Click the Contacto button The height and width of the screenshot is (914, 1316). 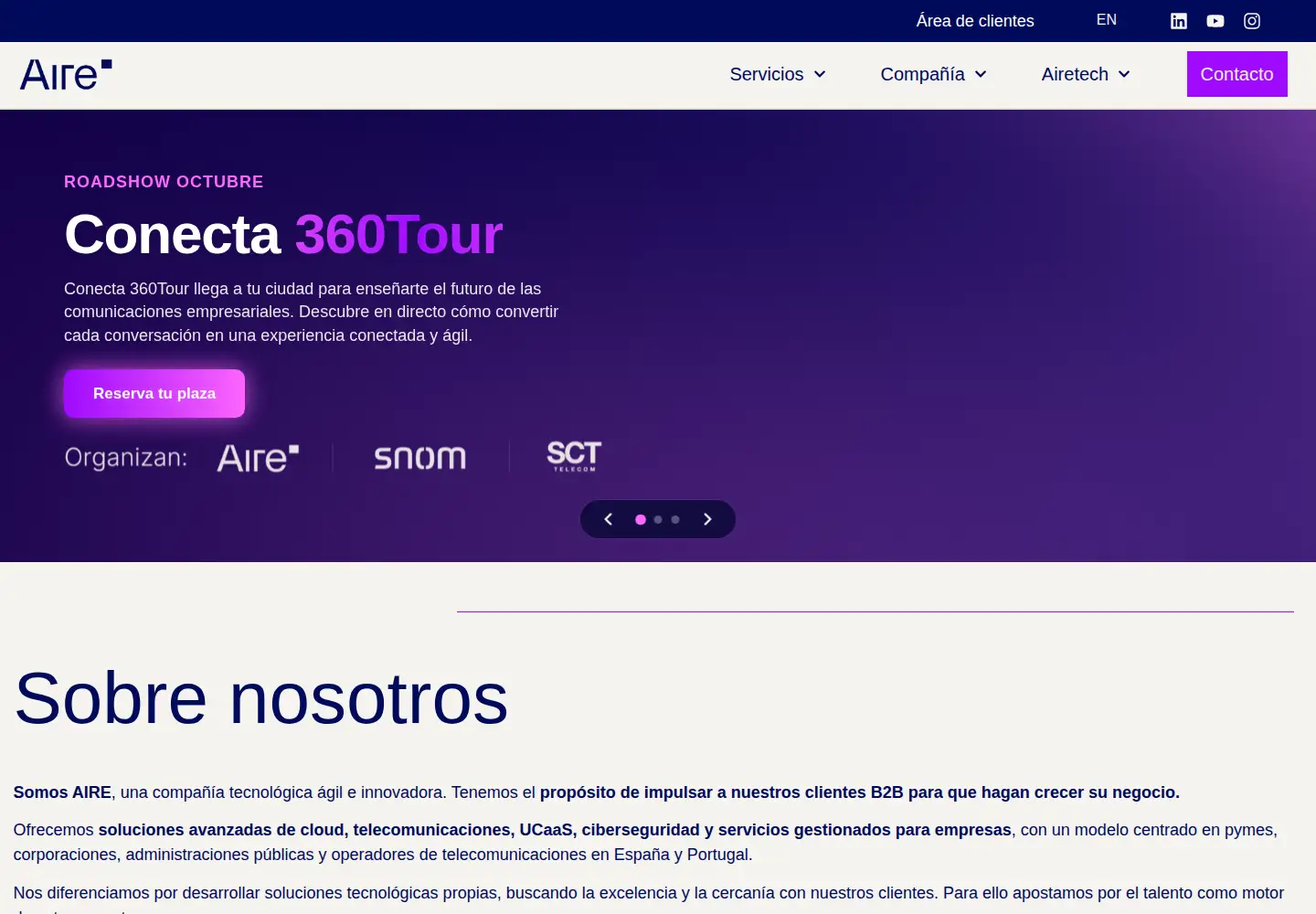(x=1237, y=74)
